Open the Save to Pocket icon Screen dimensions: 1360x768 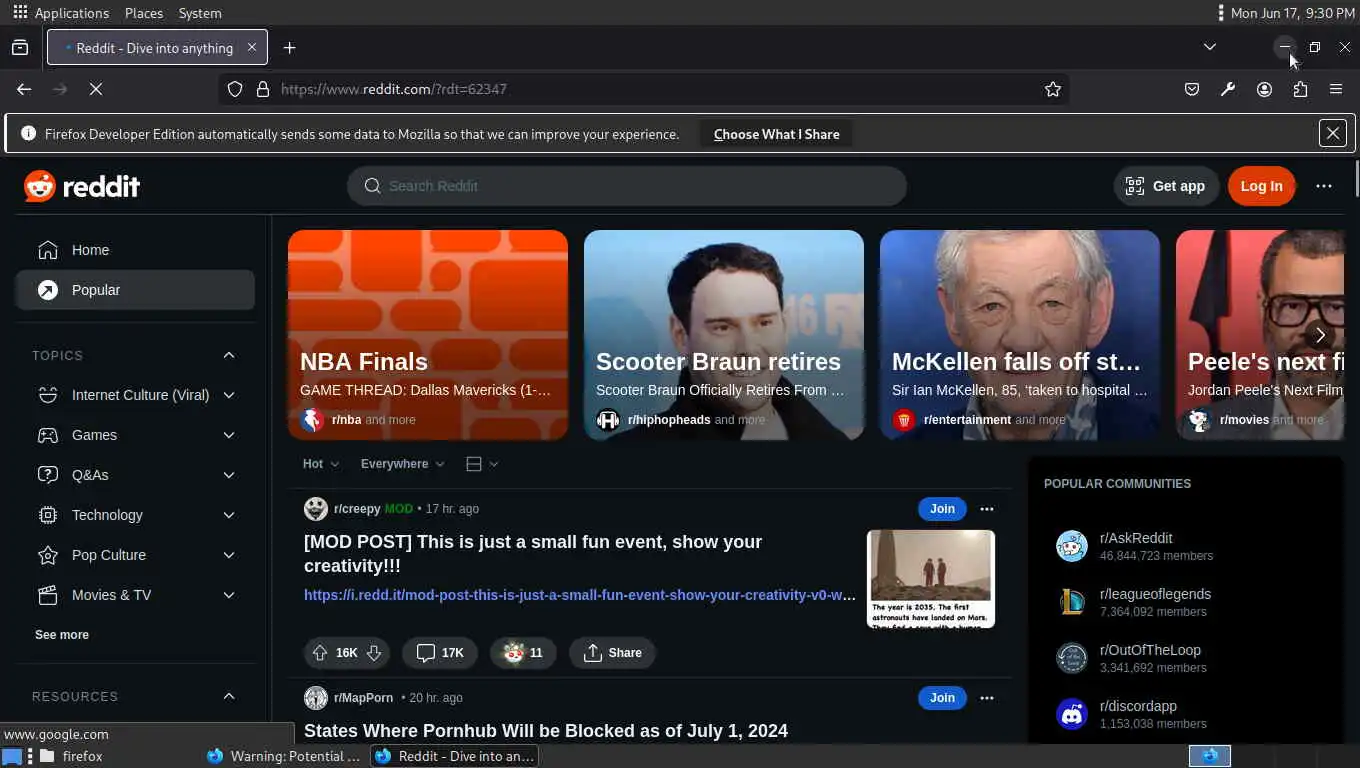[1192, 89]
